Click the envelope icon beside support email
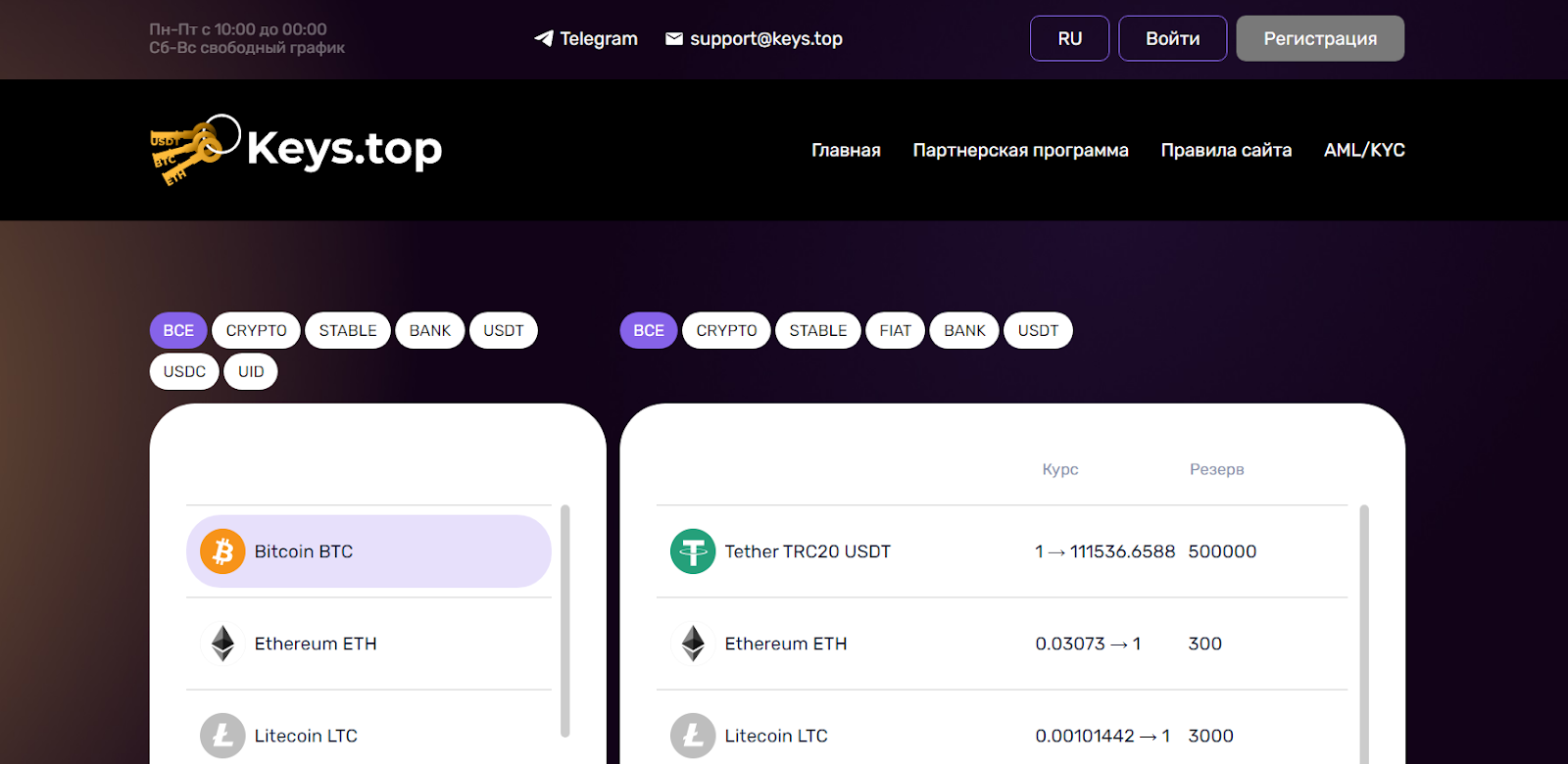The width and height of the screenshot is (1568, 764). click(x=674, y=38)
